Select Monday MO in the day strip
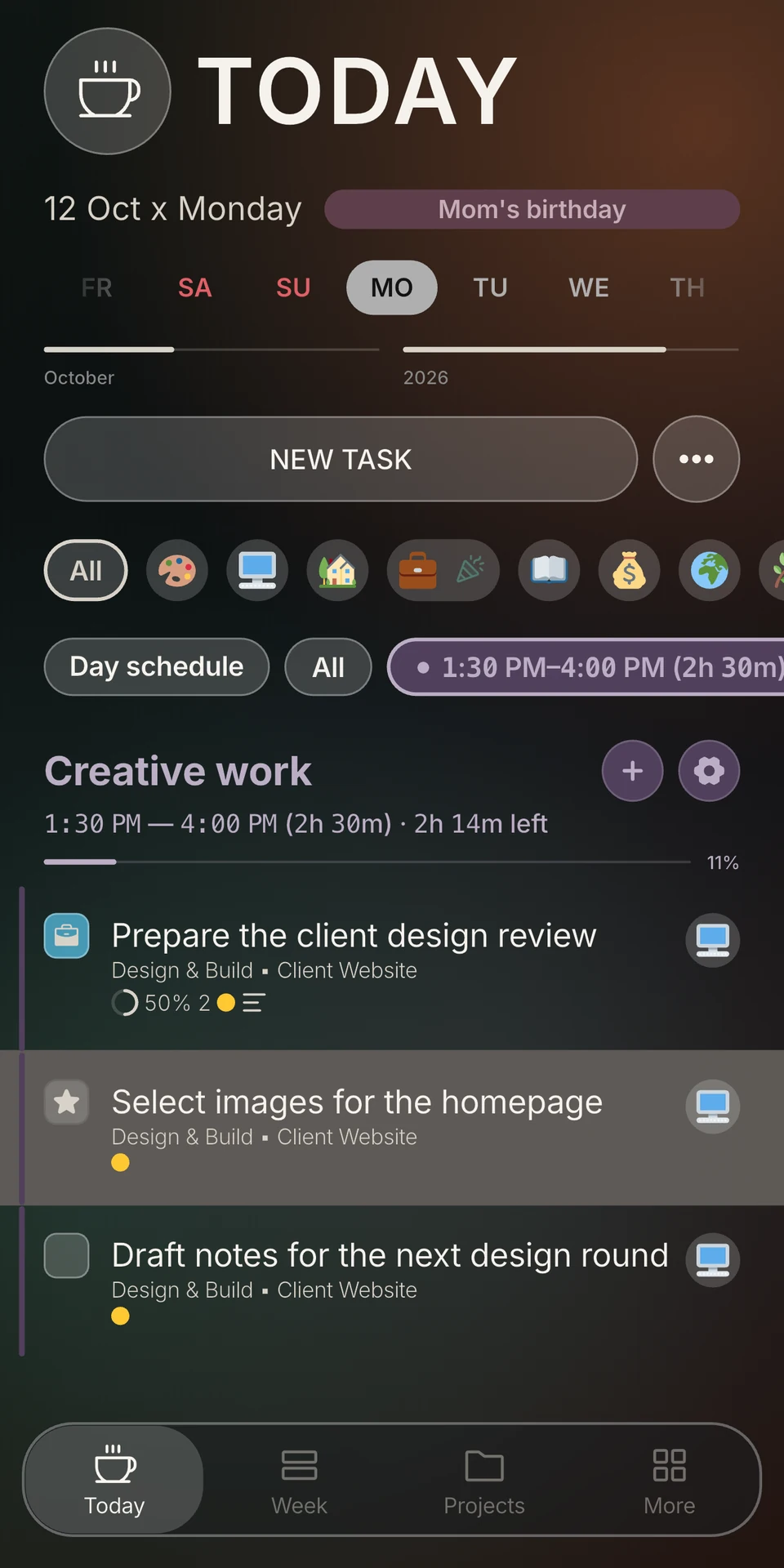The height and width of the screenshot is (1568, 784). [x=392, y=287]
